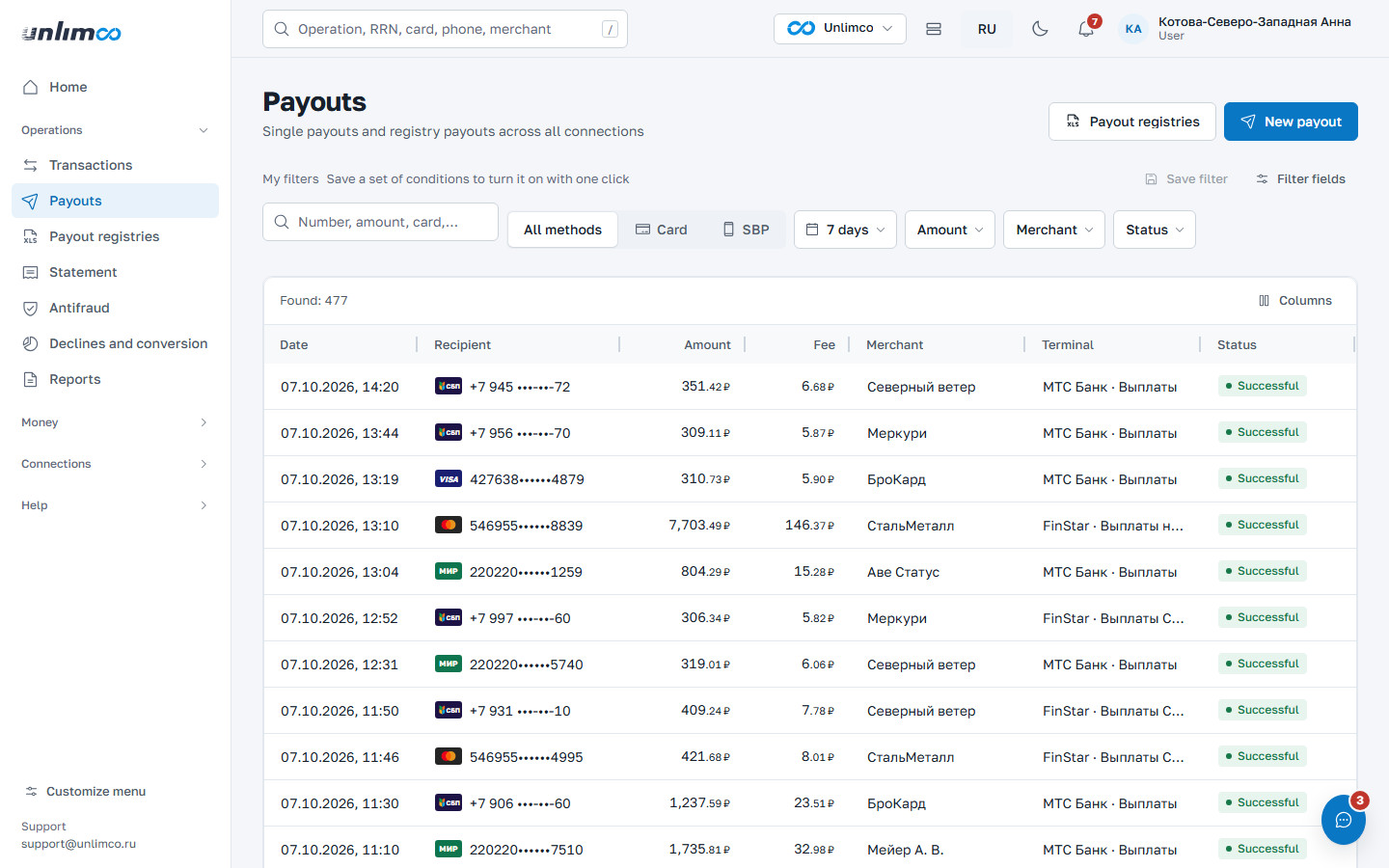Switch language with RU button
The height and width of the screenshot is (868, 1389).
(x=987, y=29)
